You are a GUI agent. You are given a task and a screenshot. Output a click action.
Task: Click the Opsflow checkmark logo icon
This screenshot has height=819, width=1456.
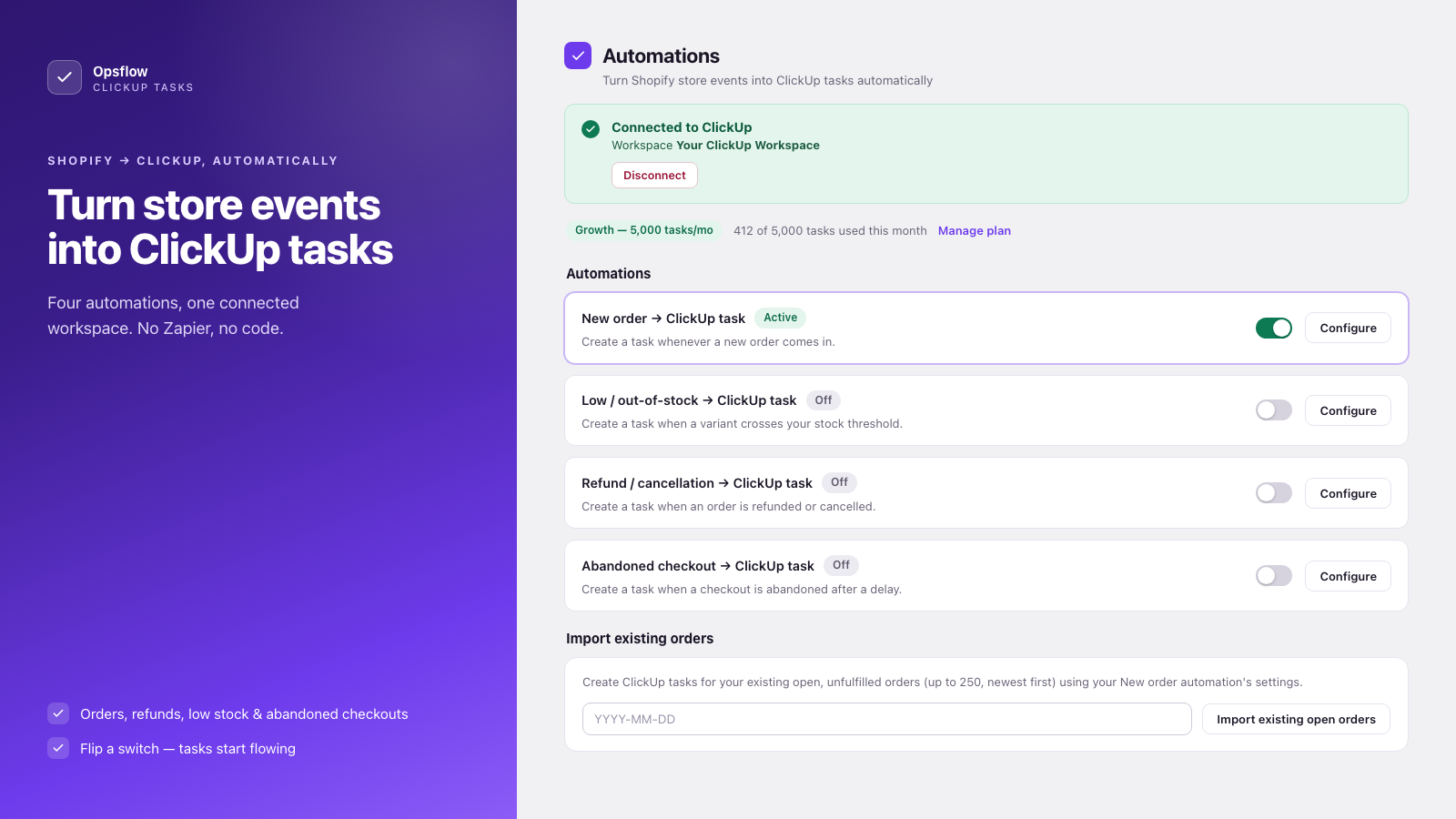65,77
